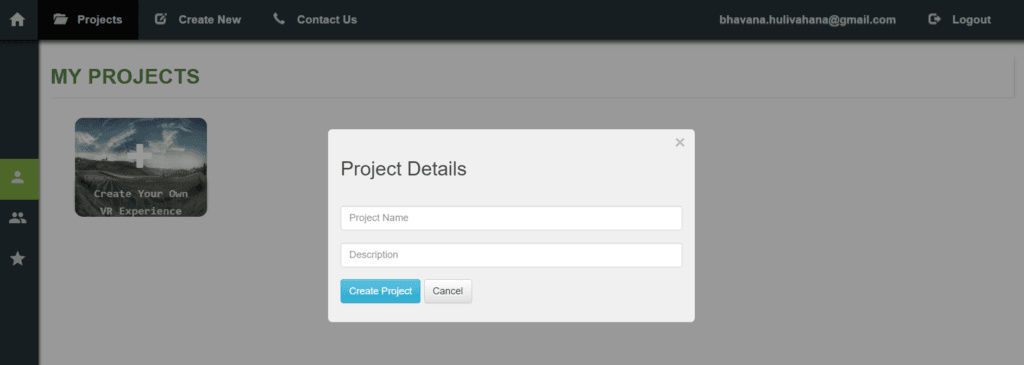Viewport: 1024px width, 365px height.
Task: Go to Contact Us text link
Action: (x=327, y=20)
